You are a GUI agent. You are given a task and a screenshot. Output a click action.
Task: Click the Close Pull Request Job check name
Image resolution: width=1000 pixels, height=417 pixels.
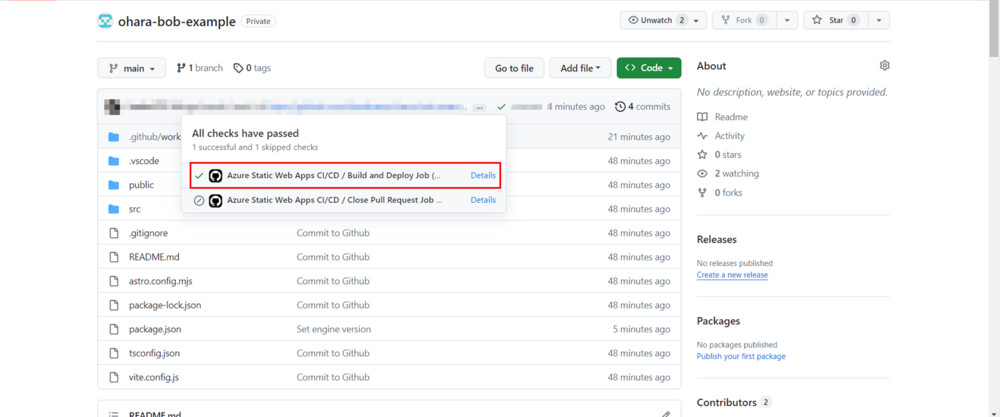tap(335, 200)
